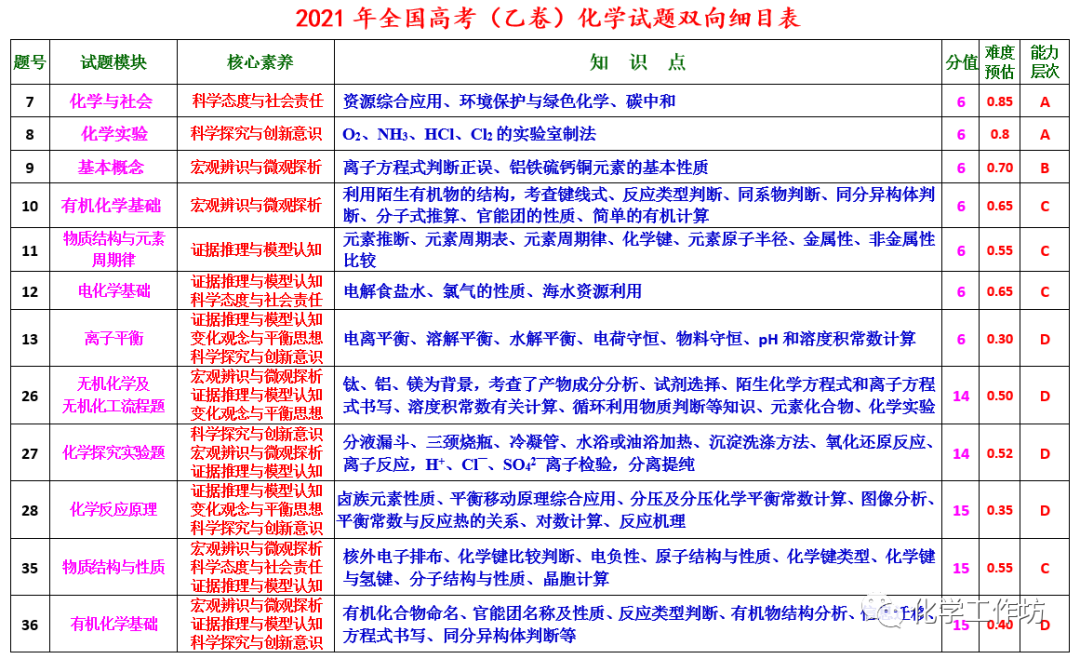Click ability level D in row 13
Screen dimensions: 1080x659
click(x=1044, y=339)
